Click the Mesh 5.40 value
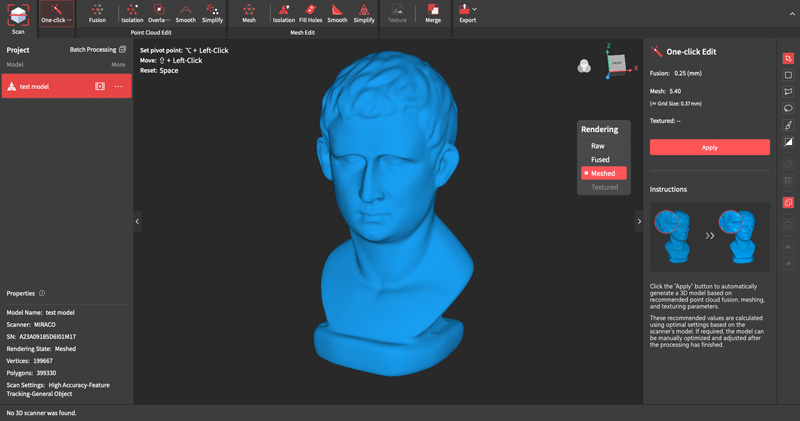800x421 pixels. click(675, 91)
